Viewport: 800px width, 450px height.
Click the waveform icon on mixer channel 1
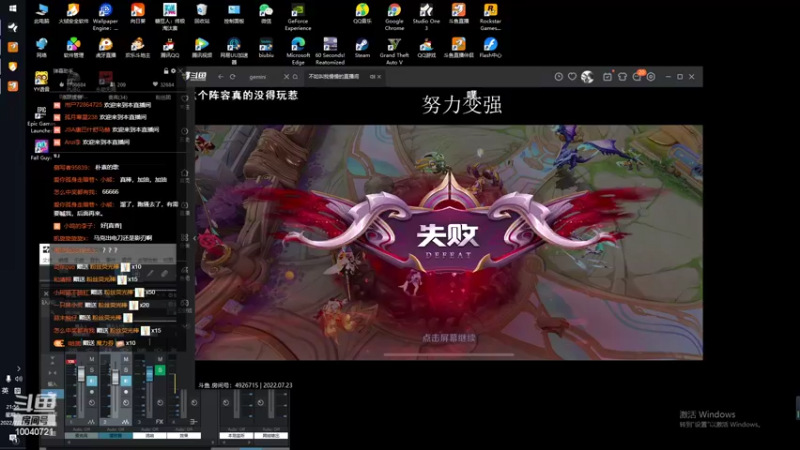[x=91, y=422]
